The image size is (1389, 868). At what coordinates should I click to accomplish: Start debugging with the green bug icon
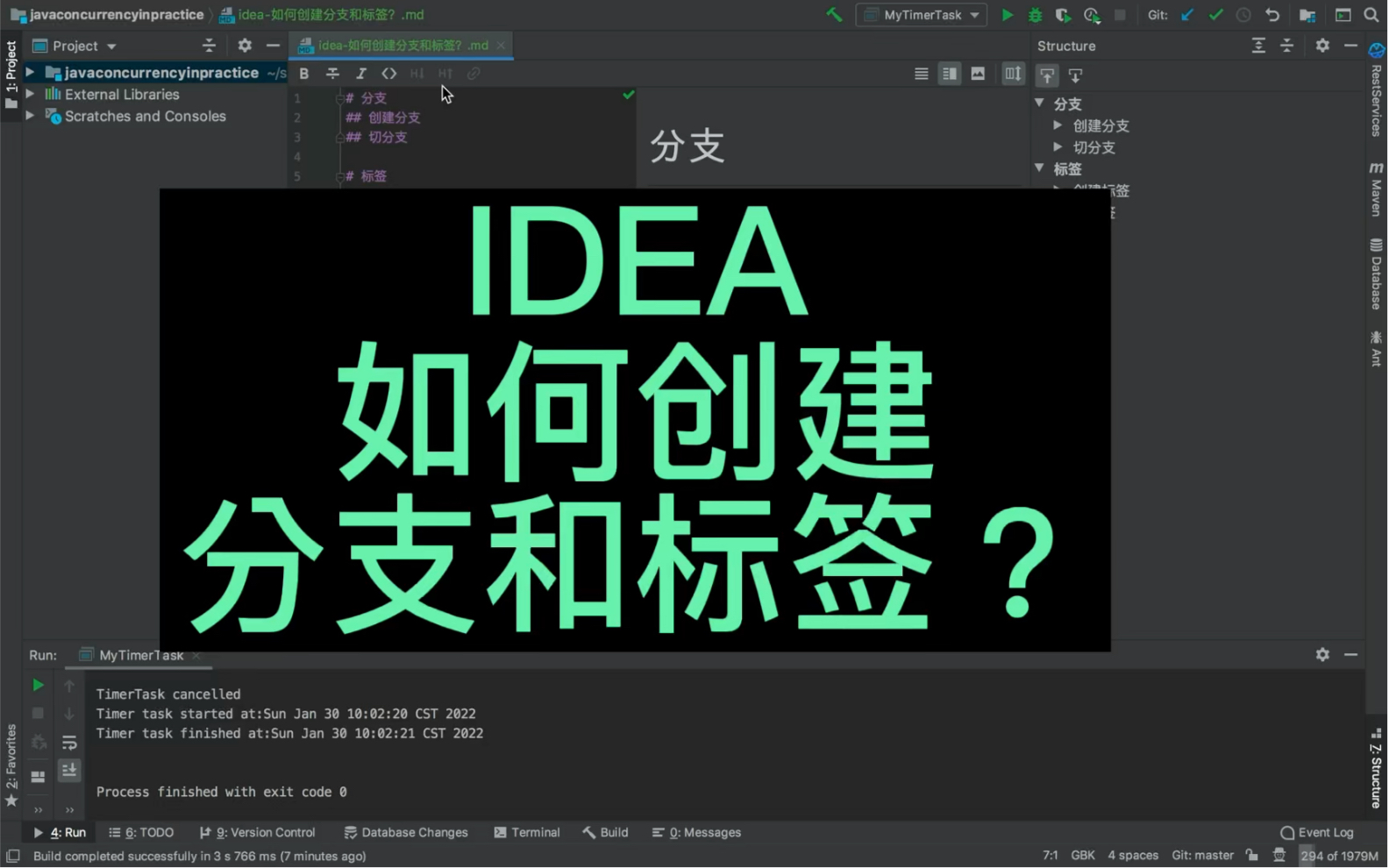click(x=1036, y=15)
